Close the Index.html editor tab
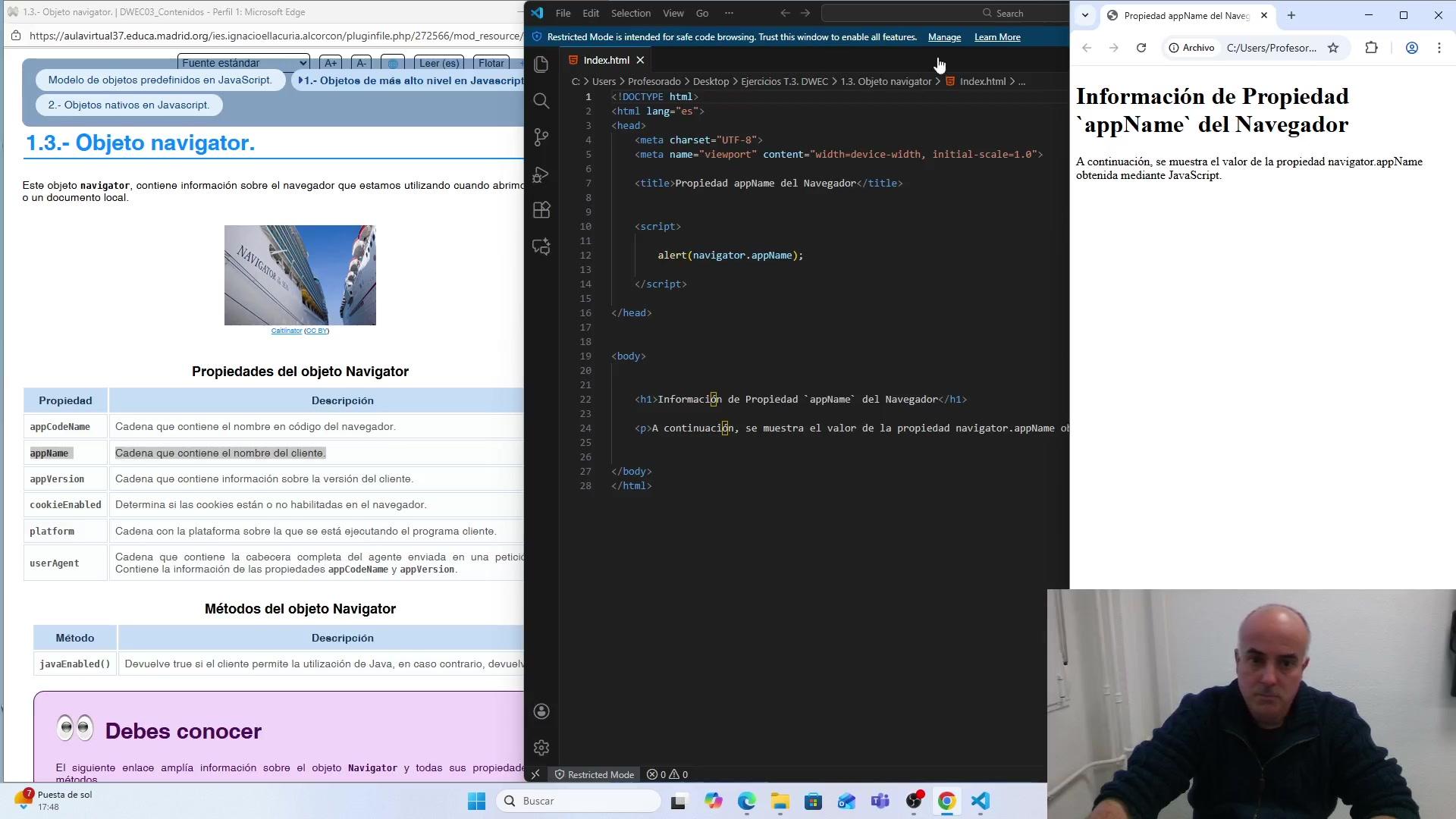The image size is (1456, 819). pyautogui.click(x=641, y=60)
